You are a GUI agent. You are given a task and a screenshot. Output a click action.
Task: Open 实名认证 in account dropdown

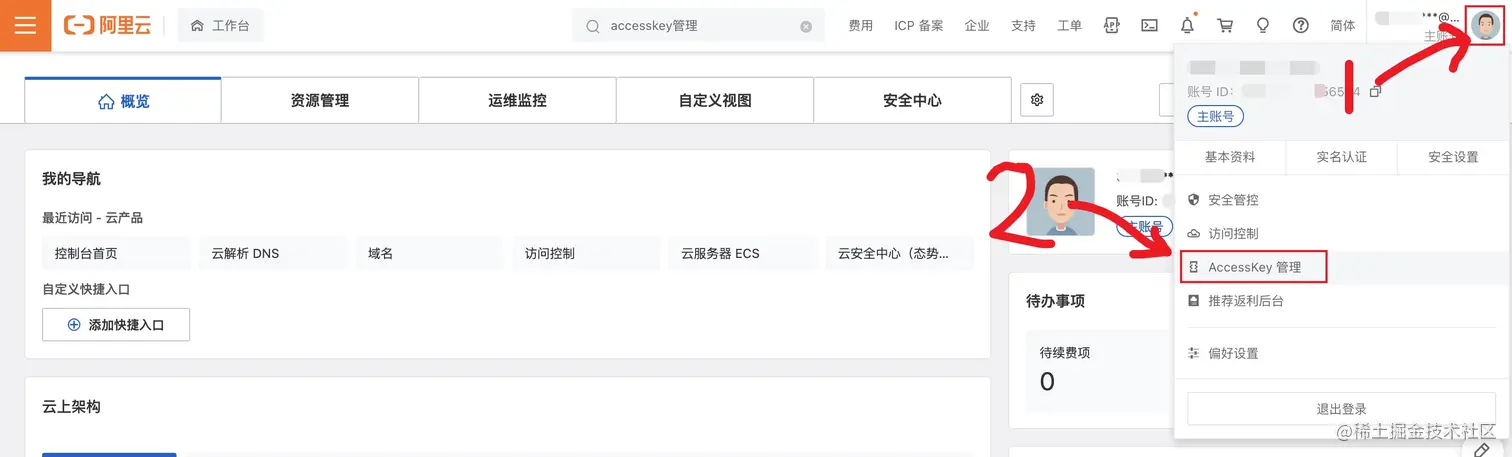tap(1341, 157)
